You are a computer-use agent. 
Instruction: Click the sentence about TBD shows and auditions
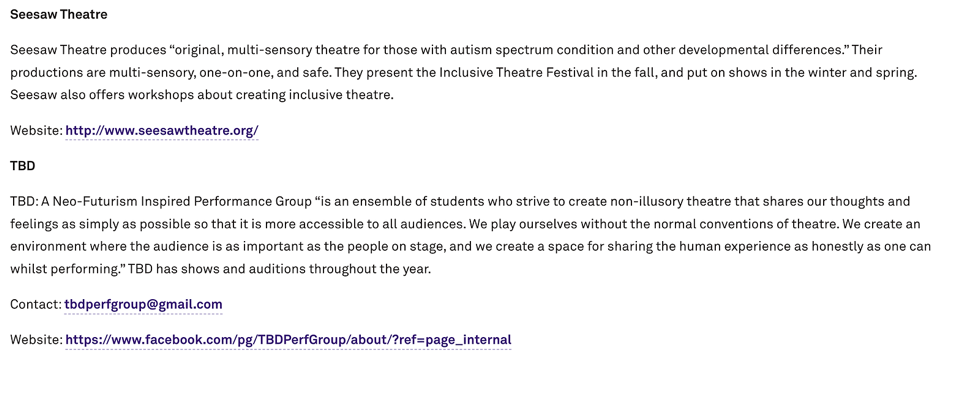(279, 270)
